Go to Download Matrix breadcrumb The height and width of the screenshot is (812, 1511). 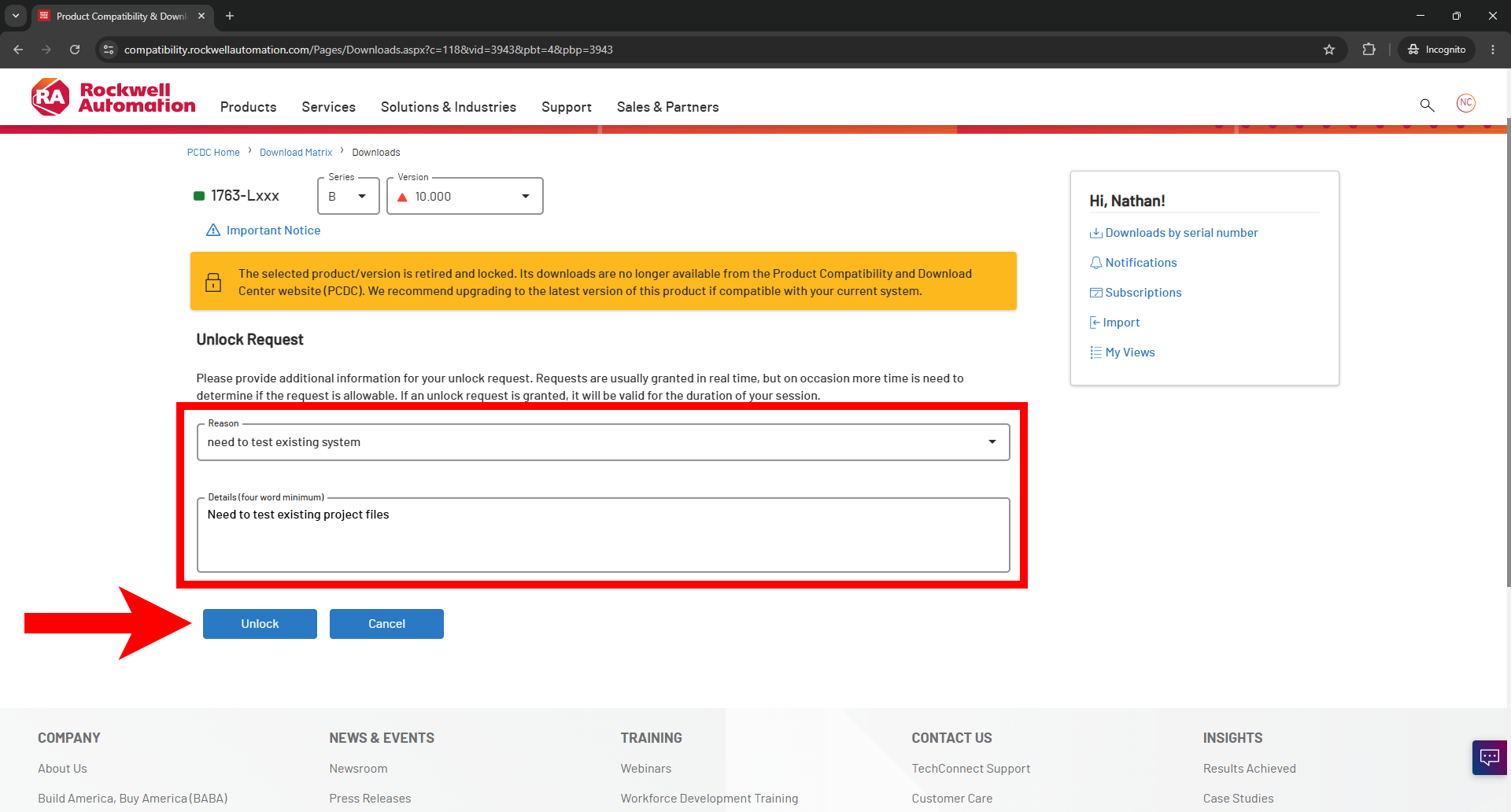click(296, 153)
